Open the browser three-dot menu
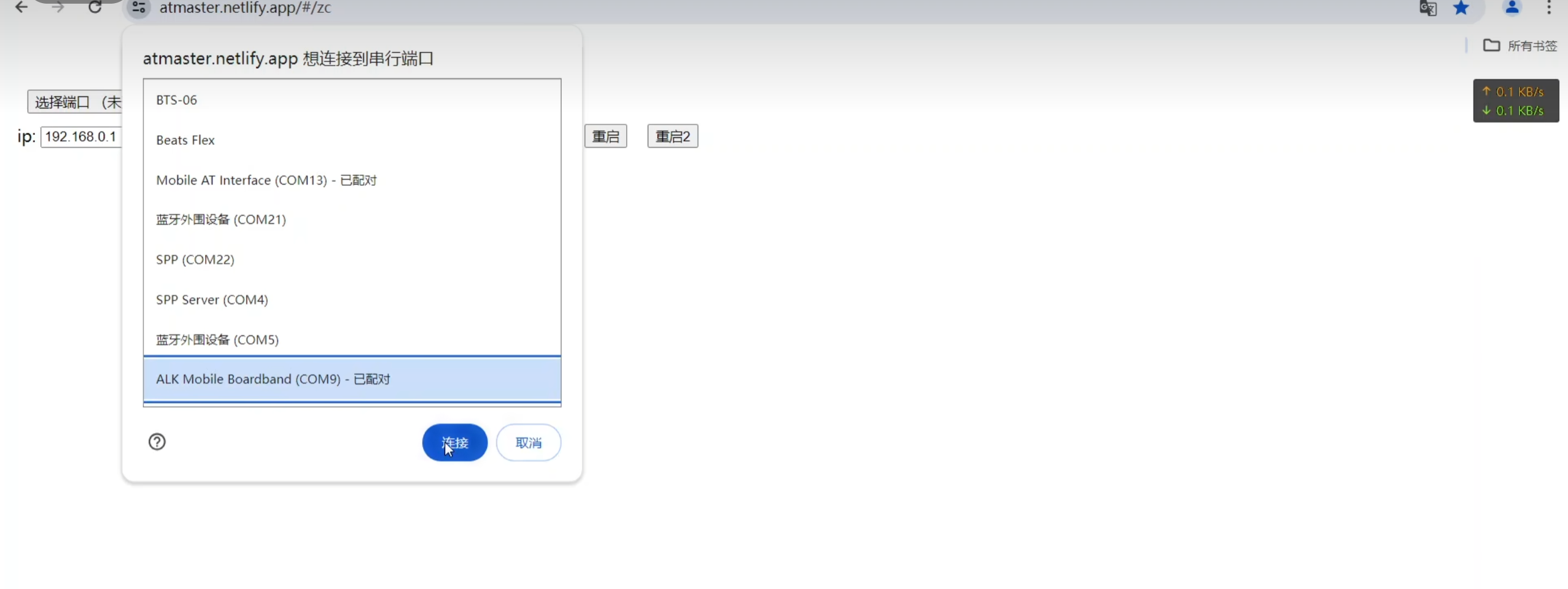The image size is (1568, 589). click(1549, 8)
